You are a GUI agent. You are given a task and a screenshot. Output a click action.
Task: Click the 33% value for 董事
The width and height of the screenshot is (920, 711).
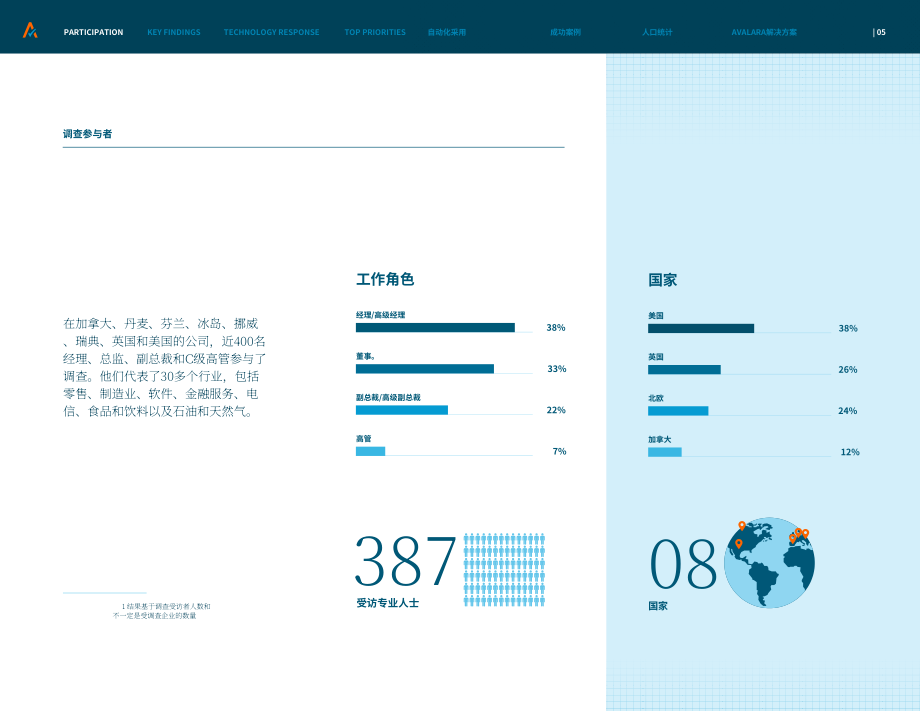(557, 369)
